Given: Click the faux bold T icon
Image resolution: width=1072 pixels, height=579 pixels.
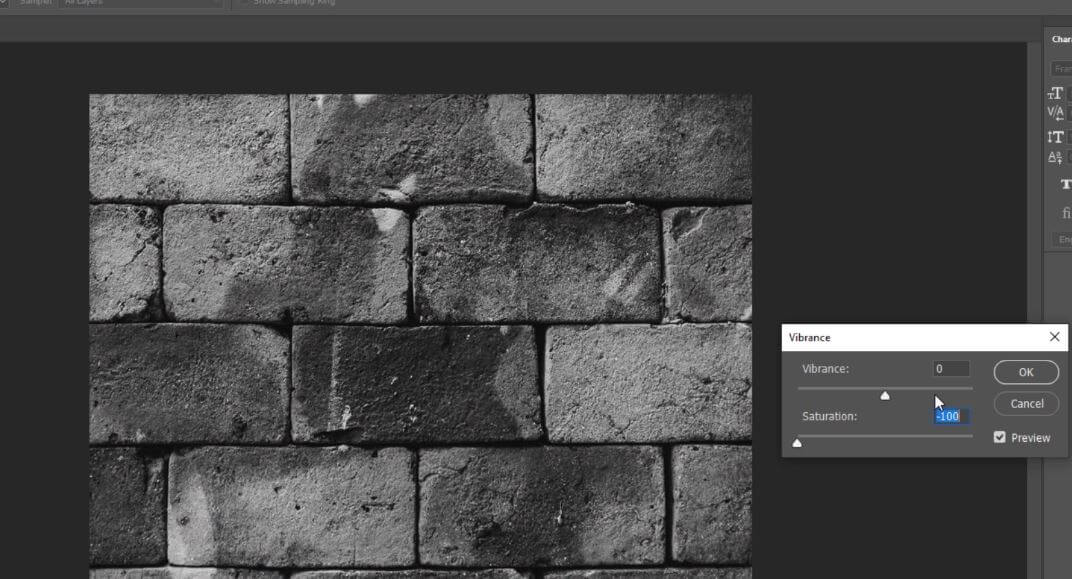Looking at the screenshot, I should [1066, 185].
